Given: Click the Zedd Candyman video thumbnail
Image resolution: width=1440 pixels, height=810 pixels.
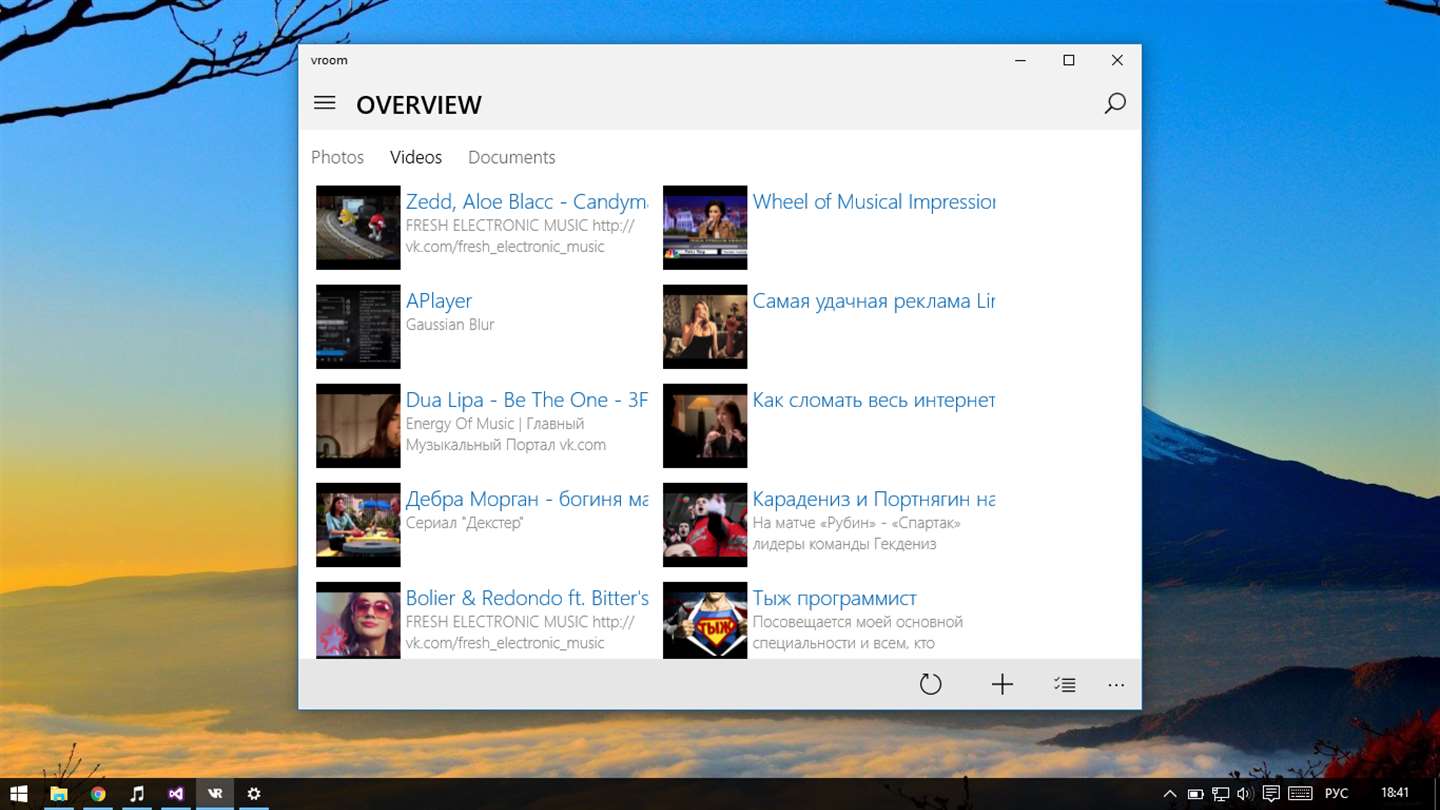Looking at the screenshot, I should (x=358, y=227).
